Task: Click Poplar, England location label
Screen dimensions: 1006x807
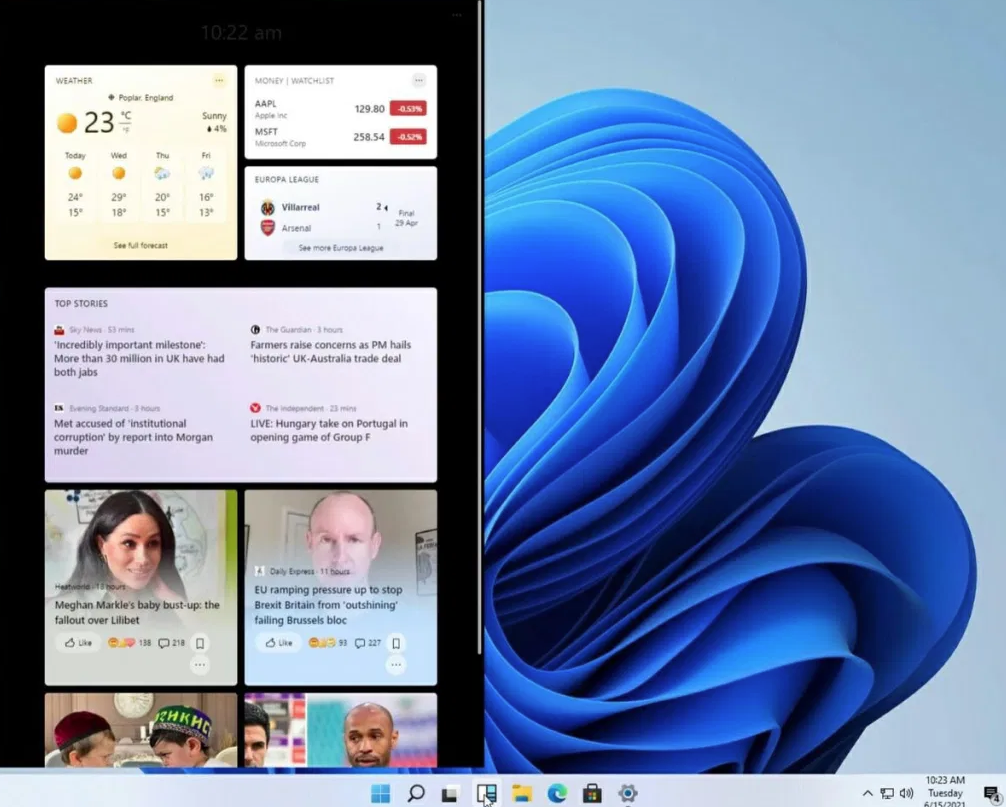Action: [x=141, y=98]
